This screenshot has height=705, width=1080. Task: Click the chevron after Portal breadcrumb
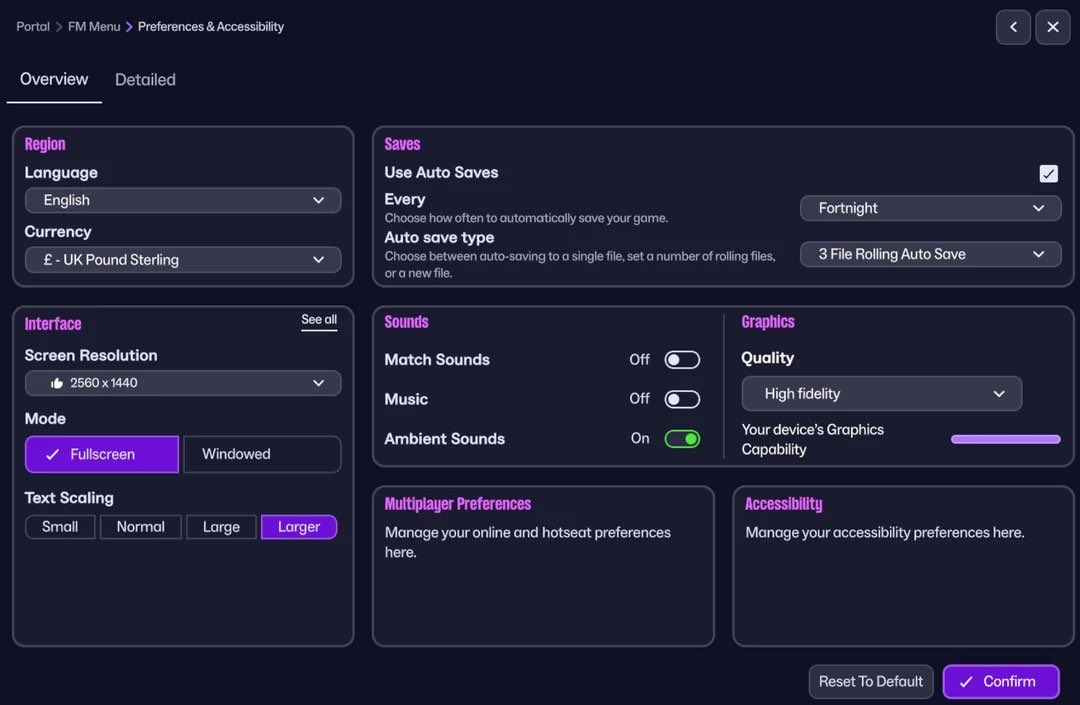pos(59,27)
